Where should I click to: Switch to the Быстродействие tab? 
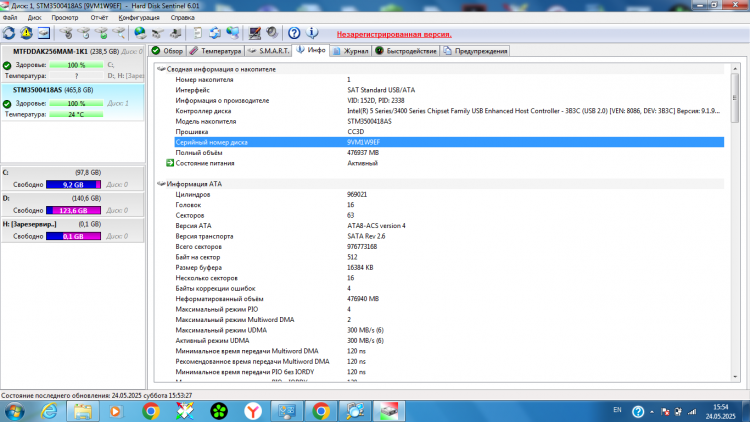406,51
